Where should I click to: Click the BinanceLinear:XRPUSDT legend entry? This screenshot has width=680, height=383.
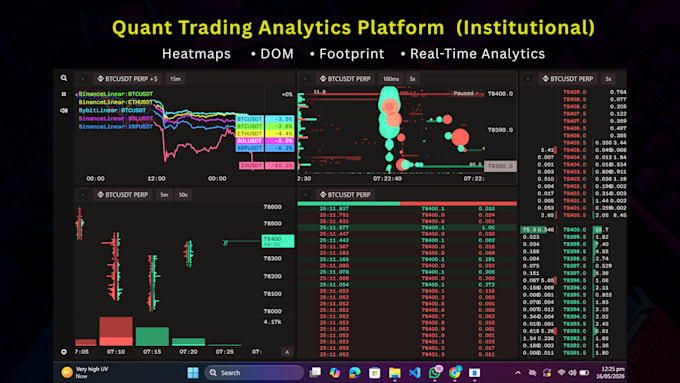(x=115, y=127)
